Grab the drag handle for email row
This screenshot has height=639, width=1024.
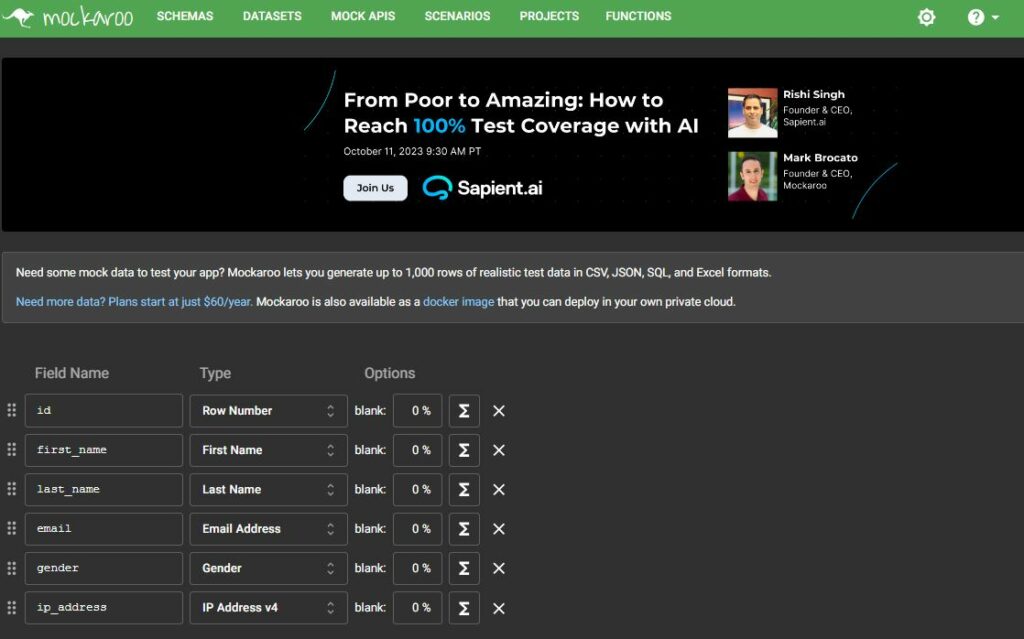(11, 528)
